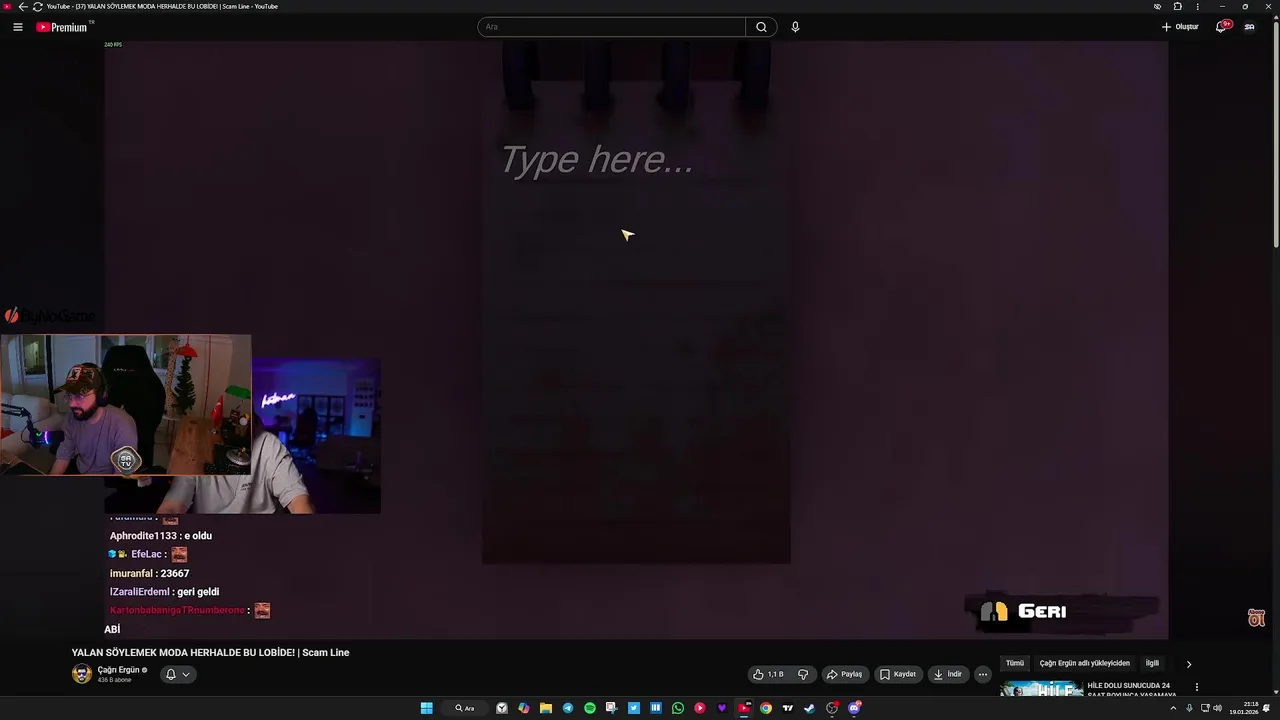This screenshot has height=720, width=1280.
Task: Open browser three-dot menu
Action: [x=1198, y=6]
